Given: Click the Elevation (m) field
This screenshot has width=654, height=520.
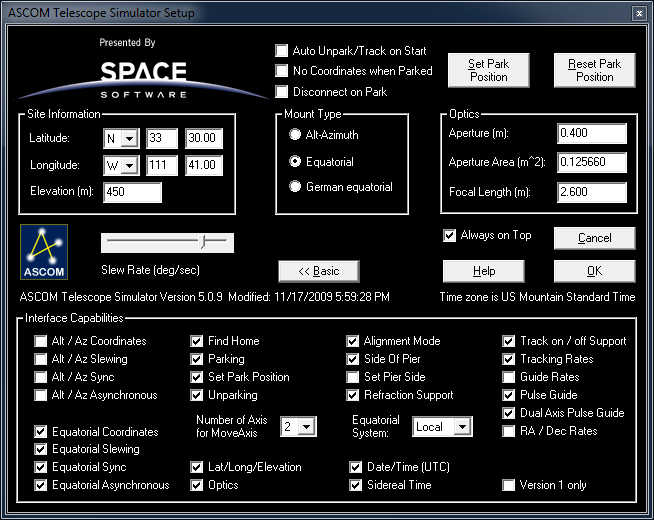Looking at the screenshot, I should coord(132,192).
